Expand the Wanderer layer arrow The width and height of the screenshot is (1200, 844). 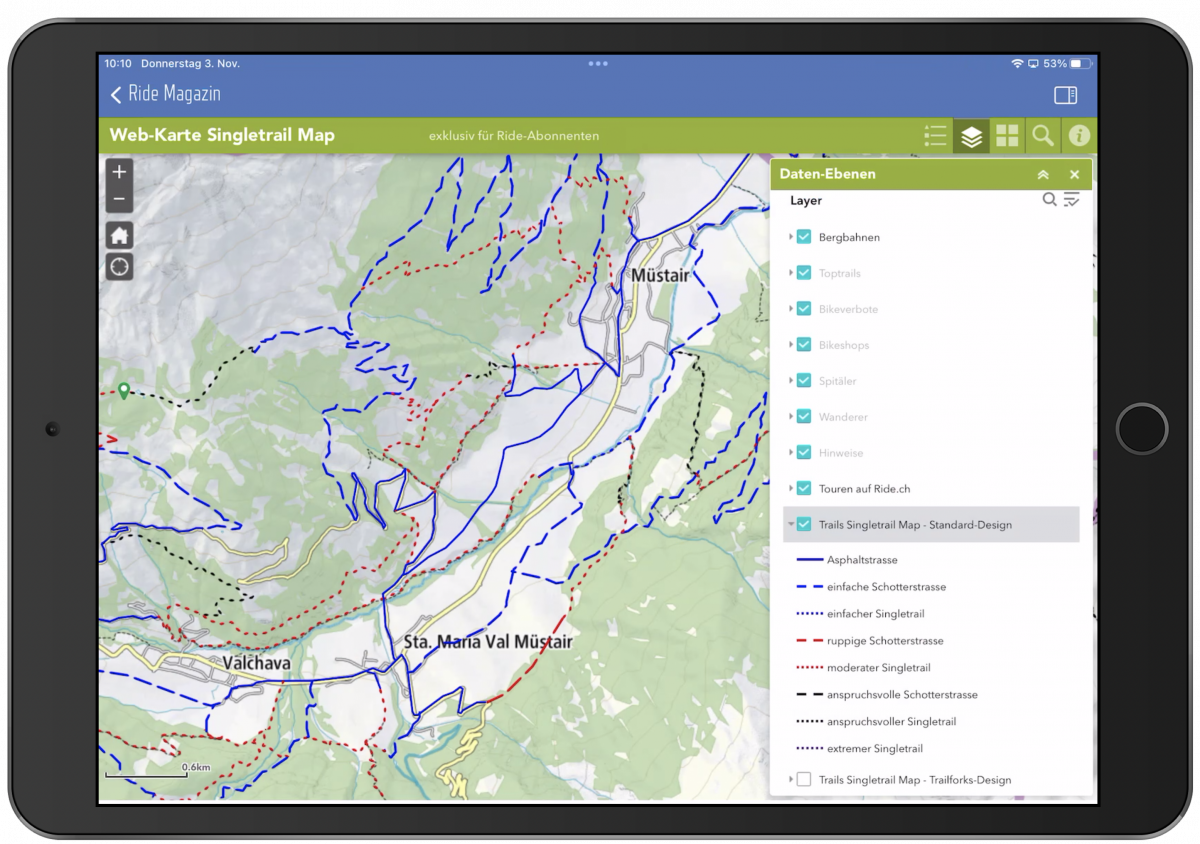(x=790, y=417)
